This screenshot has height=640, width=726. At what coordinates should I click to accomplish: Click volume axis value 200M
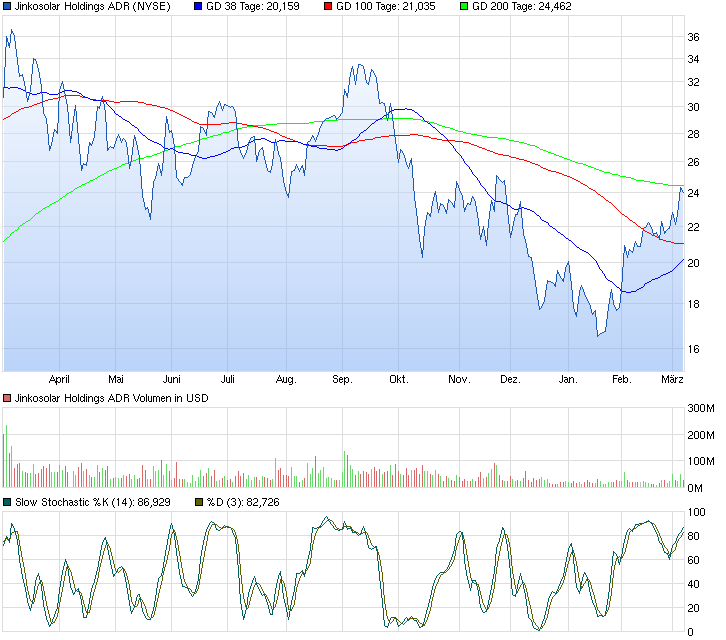[x=701, y=435]
